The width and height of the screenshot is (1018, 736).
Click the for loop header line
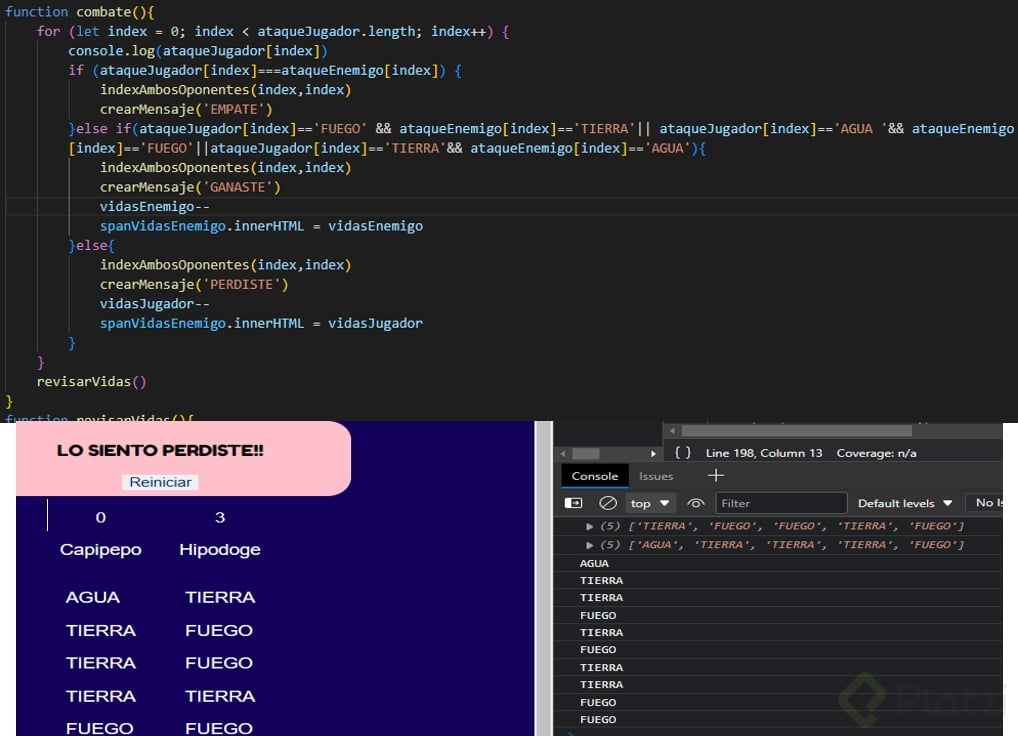(x=273, y=31)
